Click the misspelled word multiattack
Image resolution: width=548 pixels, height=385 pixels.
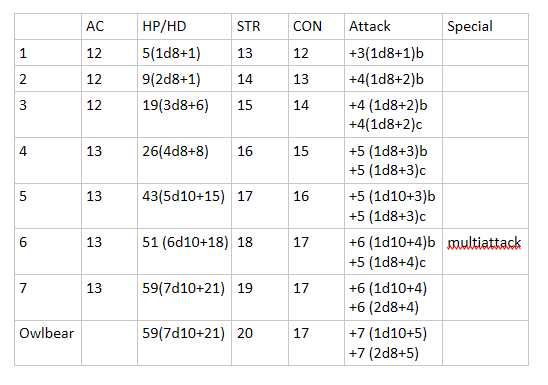[x=484, y=242]
